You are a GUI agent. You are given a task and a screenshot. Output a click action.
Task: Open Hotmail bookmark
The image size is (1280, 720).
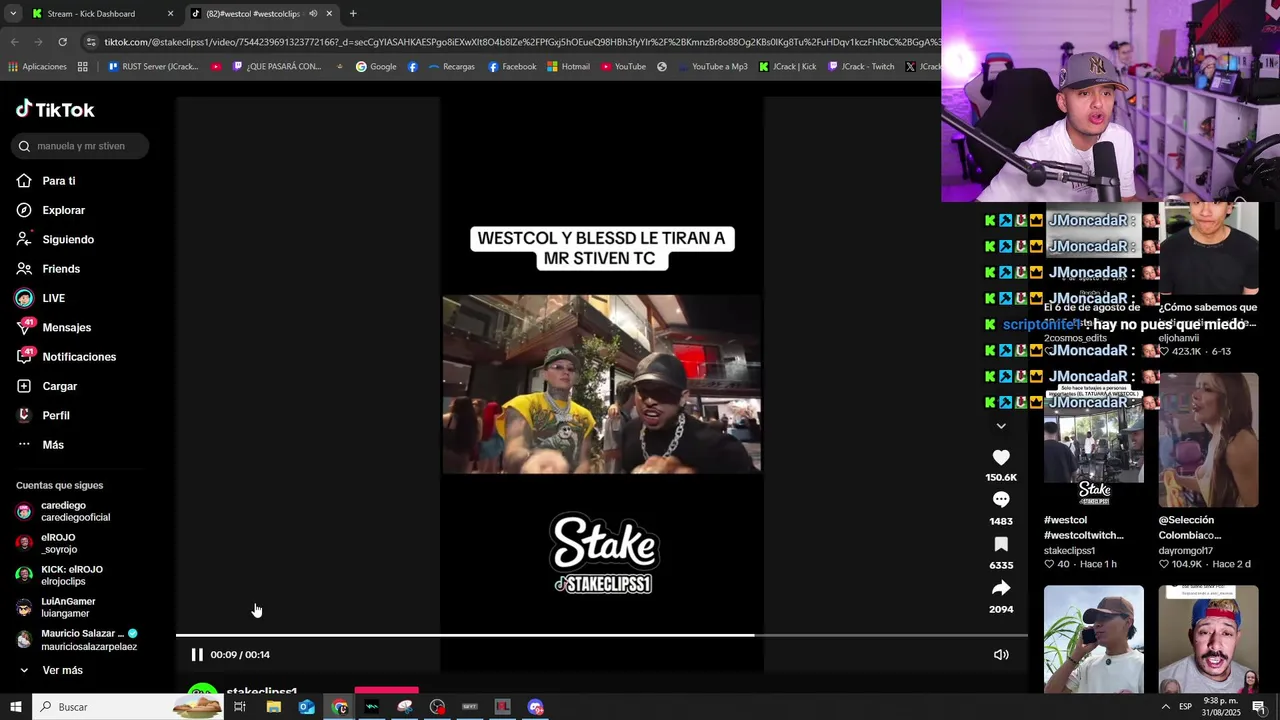pyautogui.click(x=568, y=67)
